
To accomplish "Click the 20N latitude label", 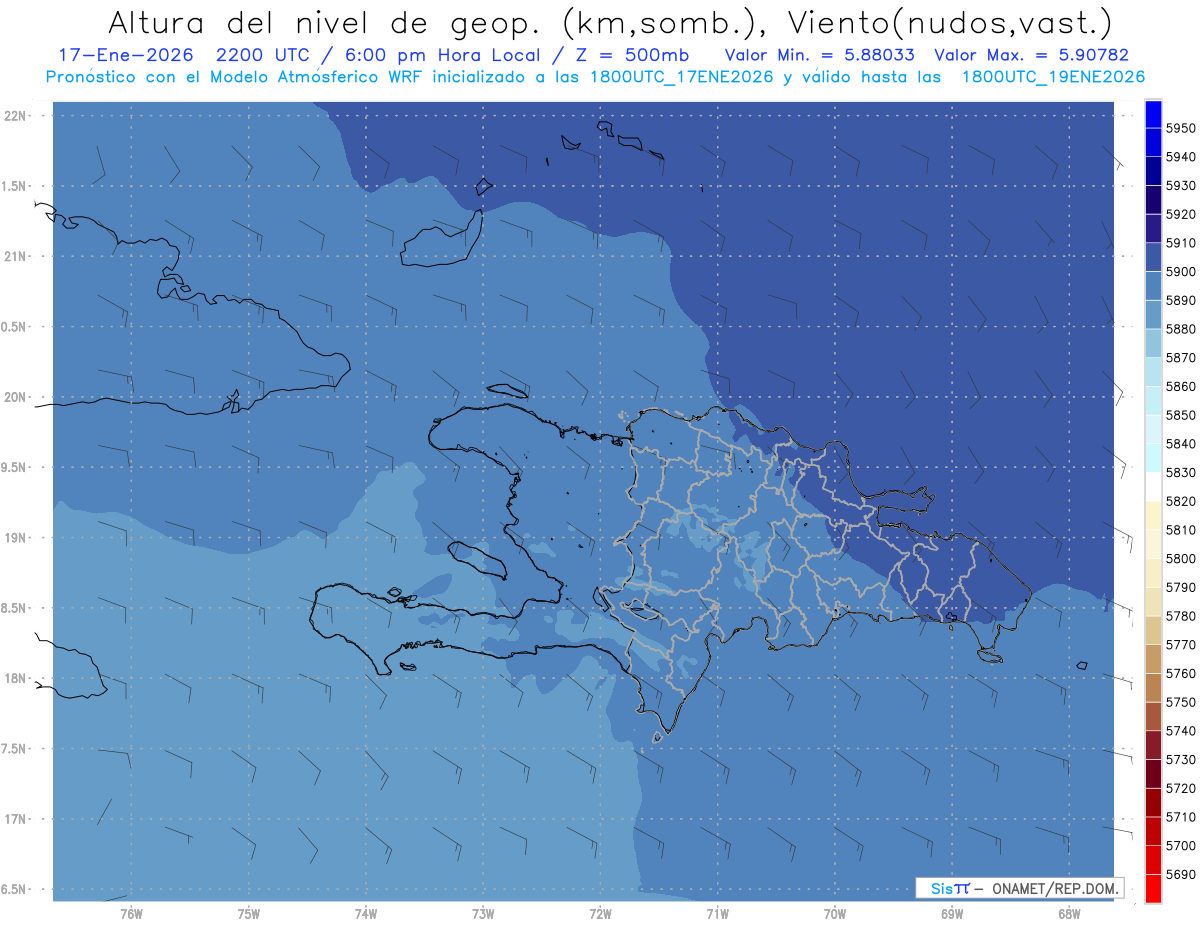I will point(17,398).
